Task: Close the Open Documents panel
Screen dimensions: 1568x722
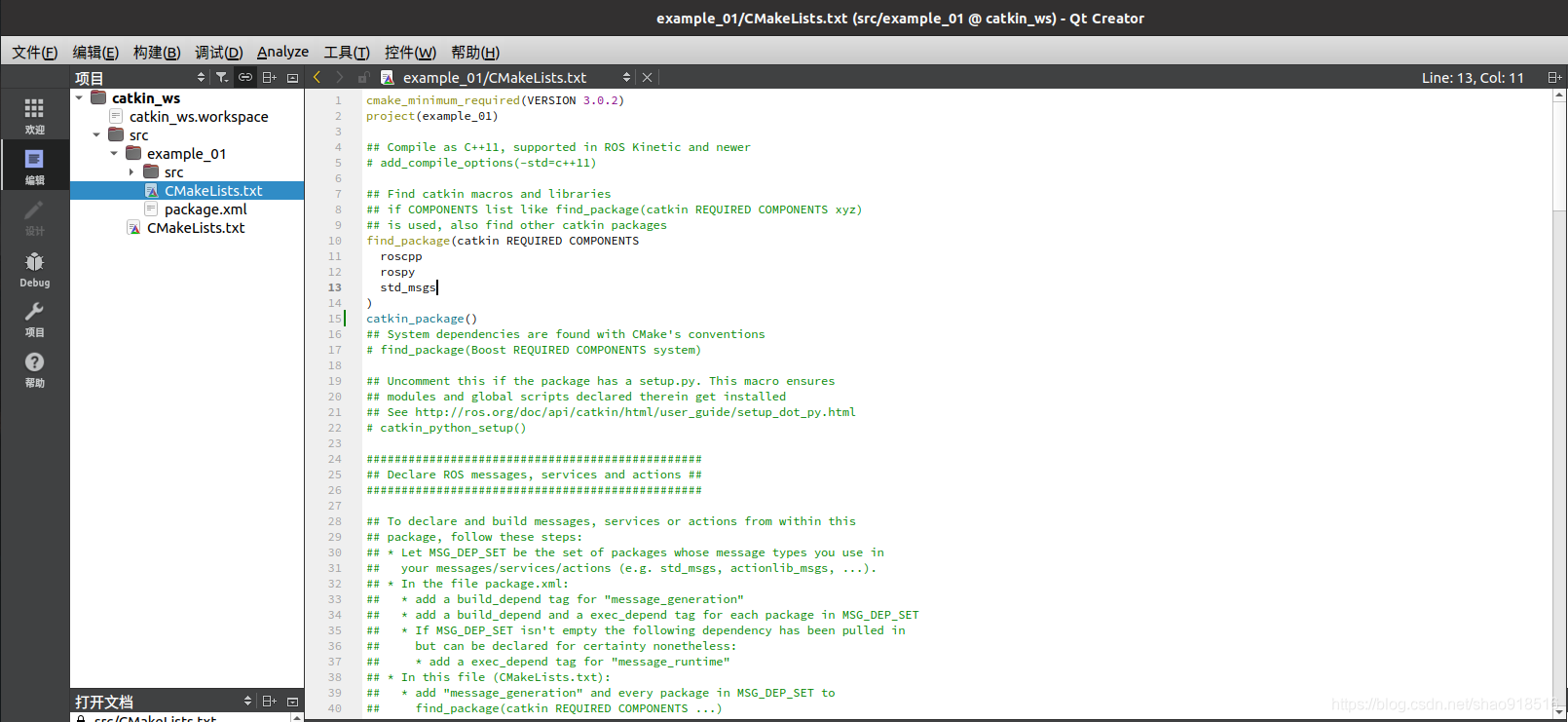Action: pyautogui.click(x=292, y=701)
